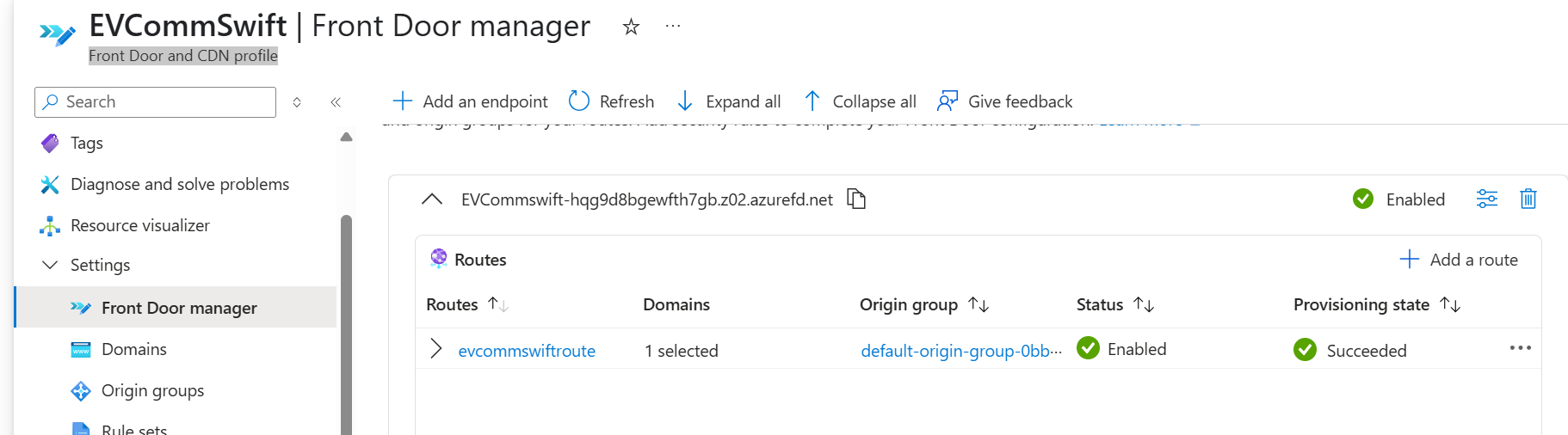Open endpoint settings (sliders icon)

[1487, 199]
